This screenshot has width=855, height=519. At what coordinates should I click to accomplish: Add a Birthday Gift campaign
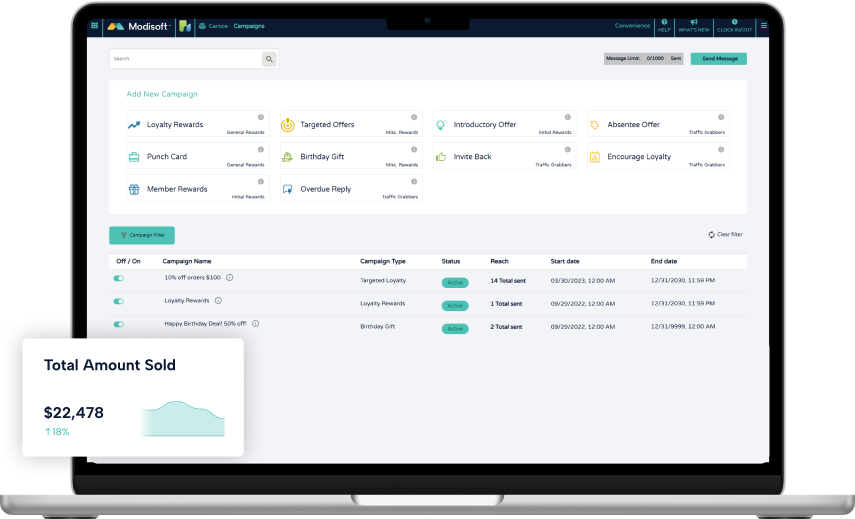click(351, 156)
